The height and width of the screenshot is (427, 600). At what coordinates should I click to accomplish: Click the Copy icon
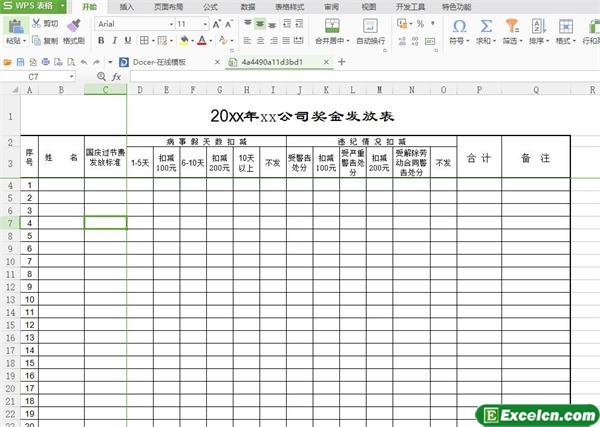tap(36, 40)
